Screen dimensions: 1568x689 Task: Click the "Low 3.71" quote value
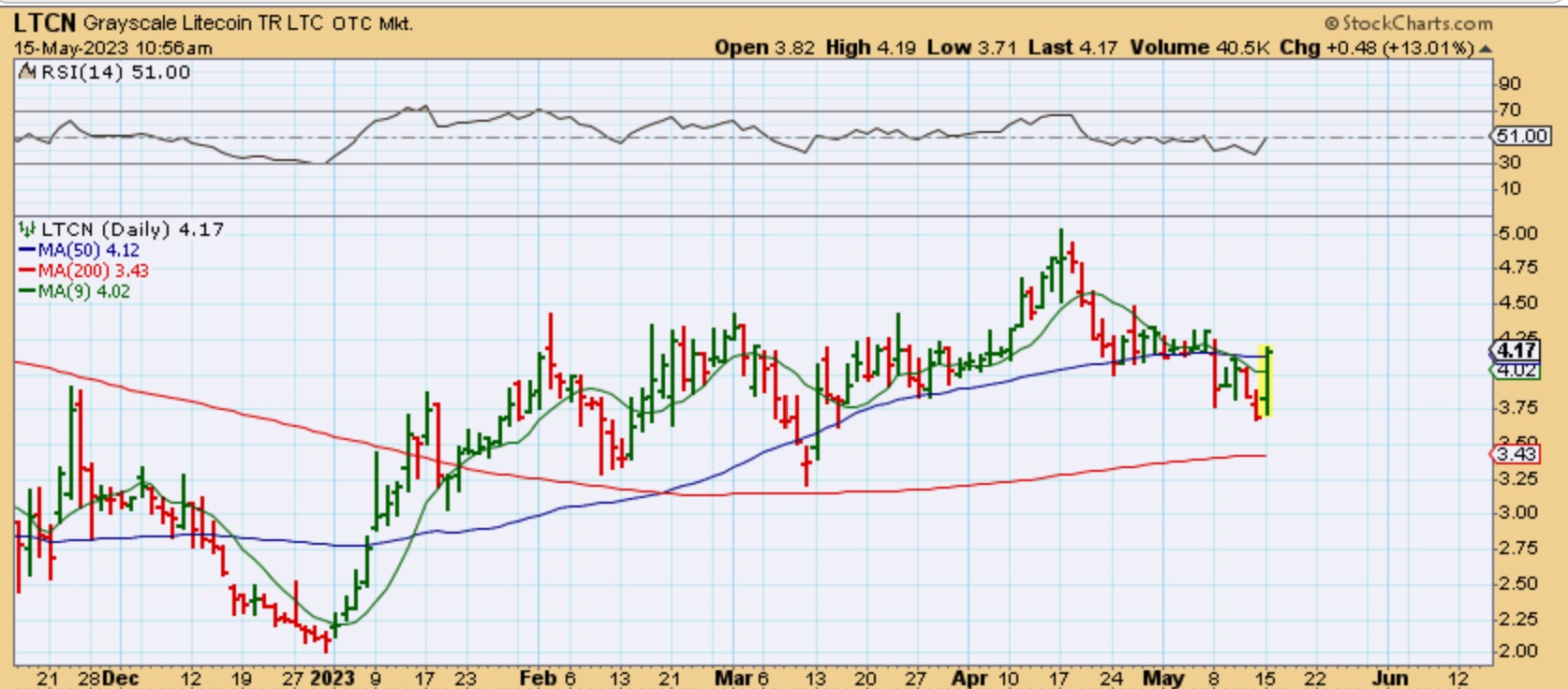pos(971,48)
